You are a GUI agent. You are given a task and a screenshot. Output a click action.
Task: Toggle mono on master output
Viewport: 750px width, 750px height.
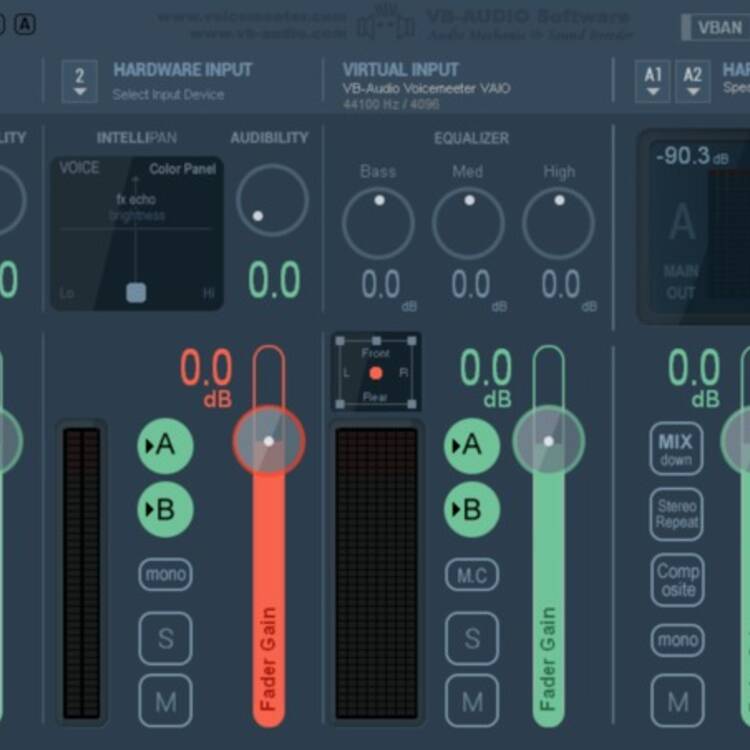click(x=677, y=640)
